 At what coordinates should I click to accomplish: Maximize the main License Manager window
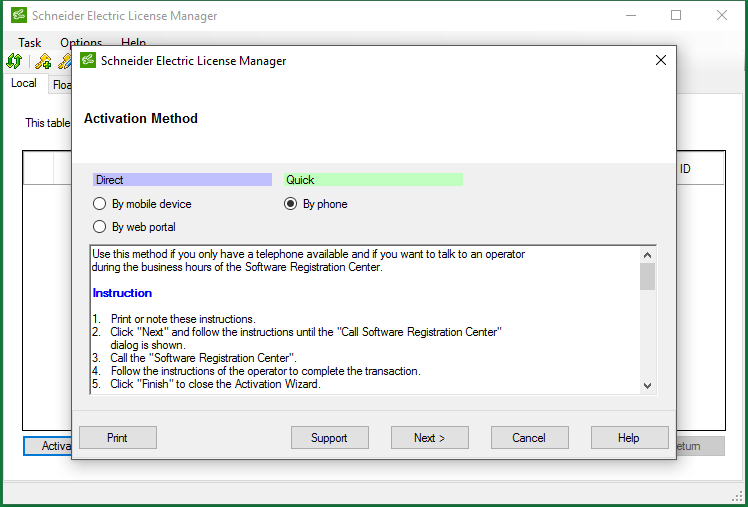676,15
